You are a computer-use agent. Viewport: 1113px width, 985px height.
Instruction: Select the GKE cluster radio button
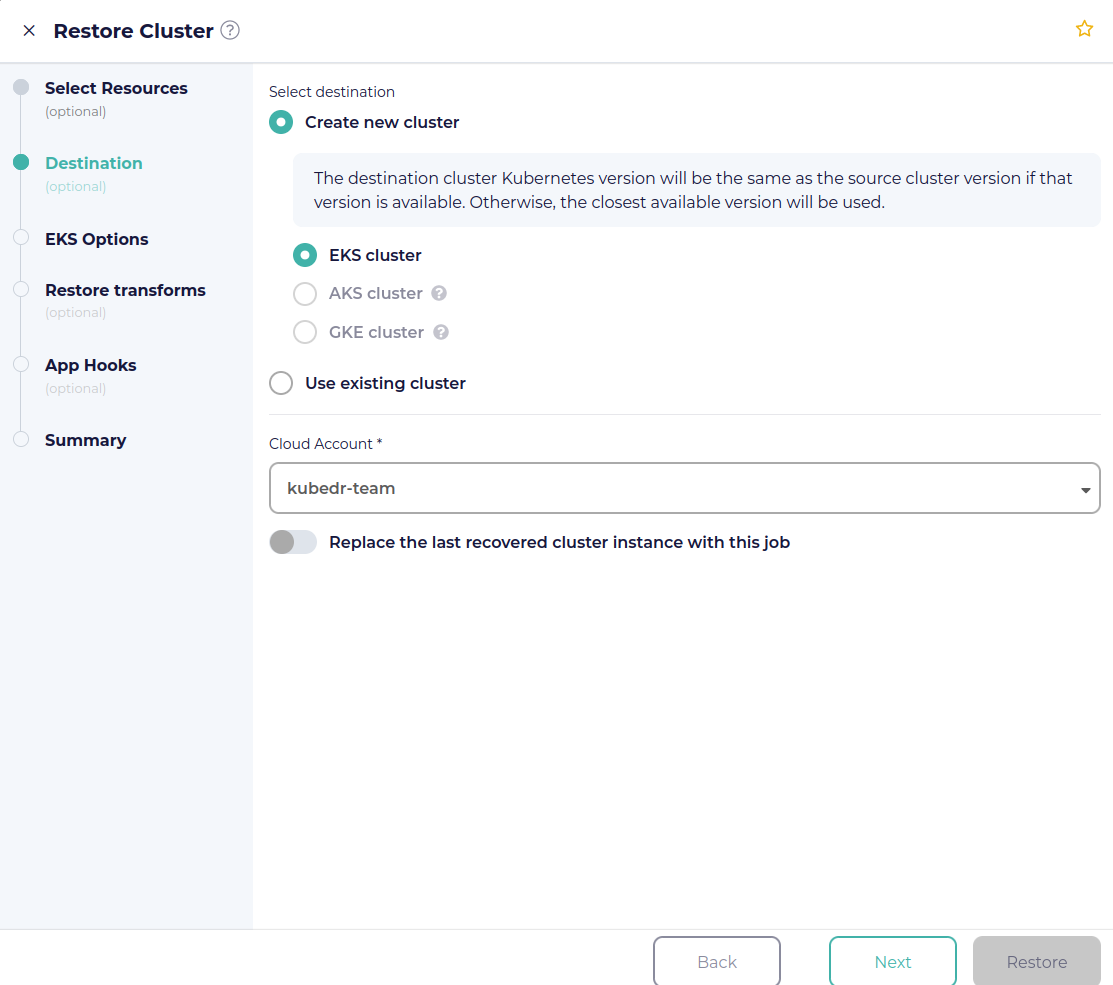304,331
